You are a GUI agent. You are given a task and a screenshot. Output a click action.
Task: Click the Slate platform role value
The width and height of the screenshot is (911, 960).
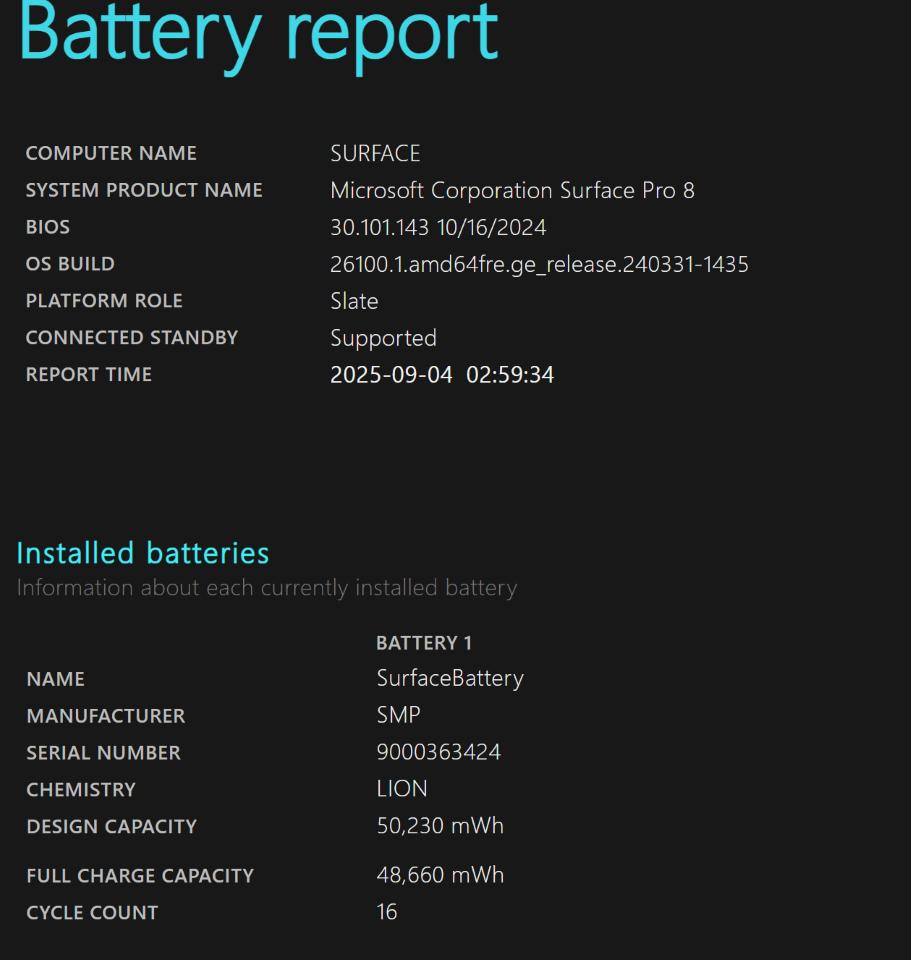point(354,301)
